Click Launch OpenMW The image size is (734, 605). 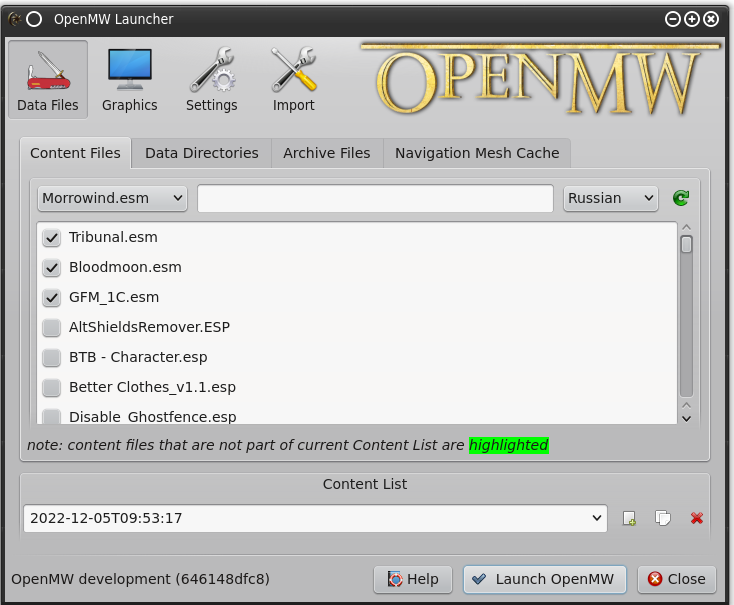pyautogui.click(x=544, y=580)
